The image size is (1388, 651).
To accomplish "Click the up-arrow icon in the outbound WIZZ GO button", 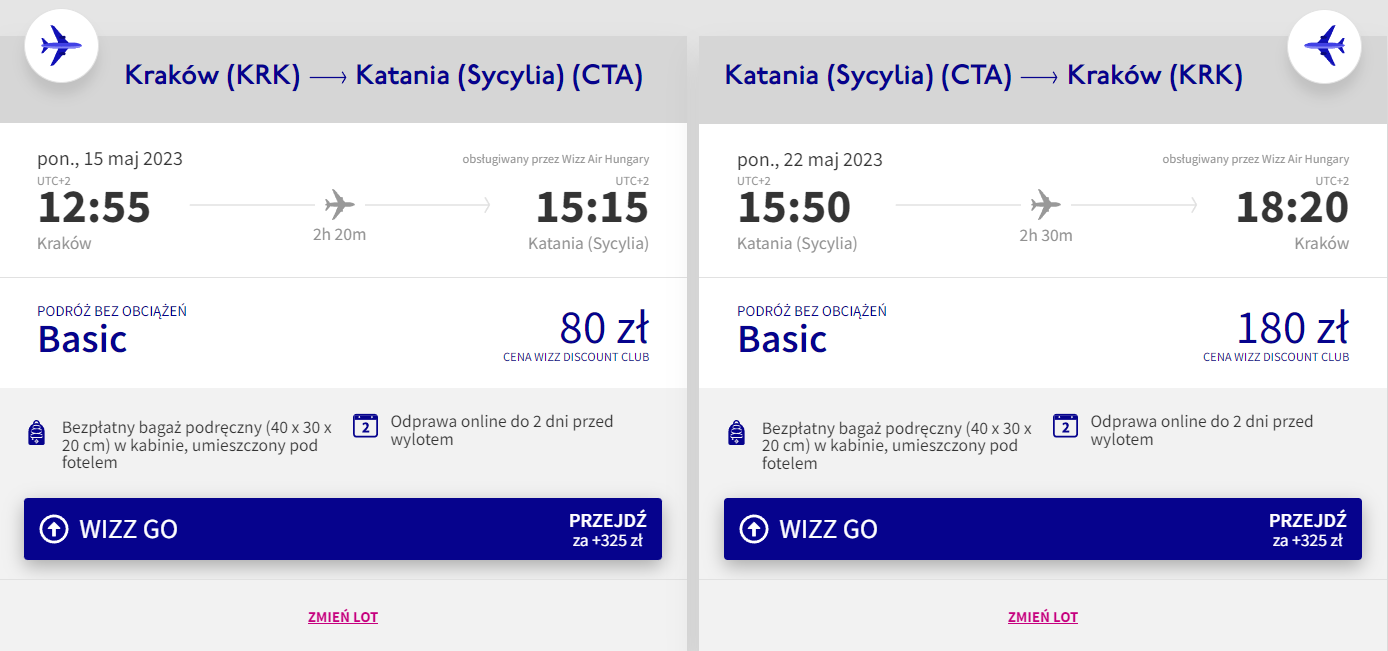I will [x=54, y=529].
